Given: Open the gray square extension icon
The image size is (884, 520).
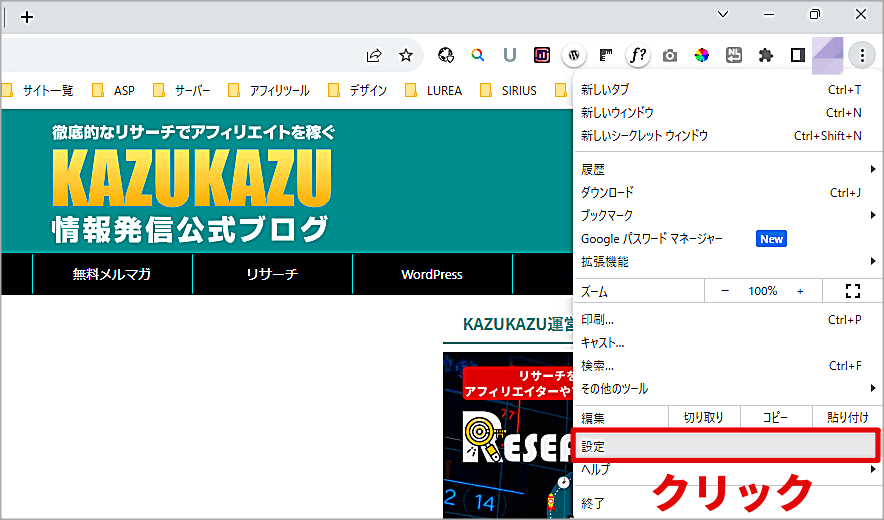Looking at the screenshot, I should [x=733, y=55].
